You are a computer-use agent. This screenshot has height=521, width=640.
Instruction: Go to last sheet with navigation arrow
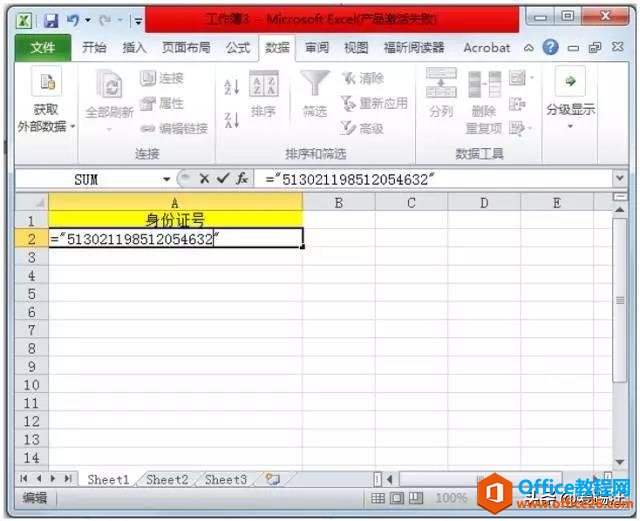[68, 478]
